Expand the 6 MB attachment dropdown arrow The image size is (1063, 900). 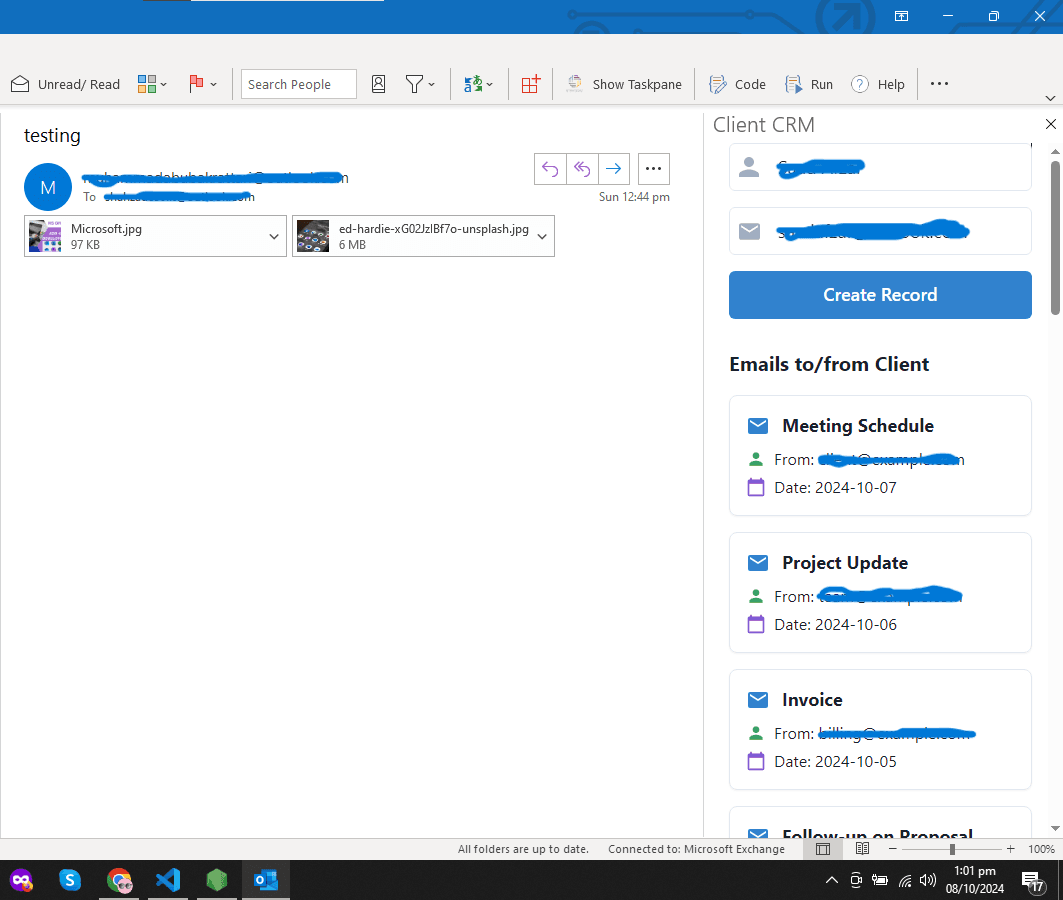(x=542, y=236)
